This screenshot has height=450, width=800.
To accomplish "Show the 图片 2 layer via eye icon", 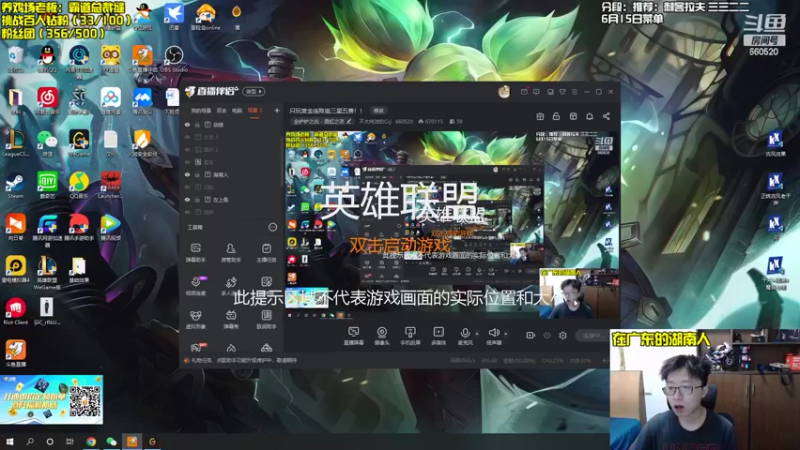I will click(187, 149).
